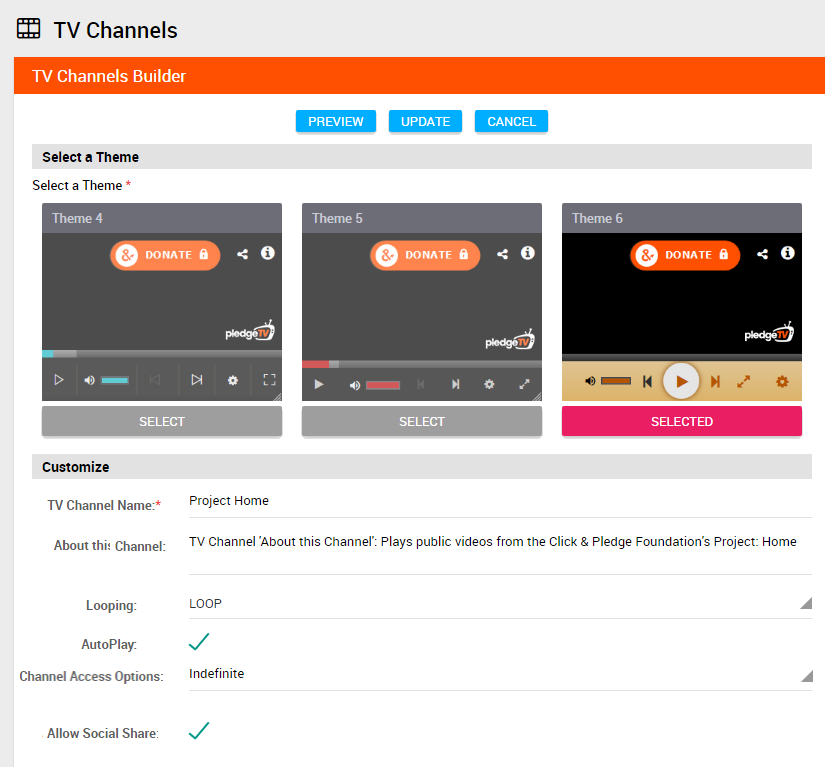Click the Theme 6 next track icon
The width and height of the screenshot is (825, 767).
pos(715,381)
